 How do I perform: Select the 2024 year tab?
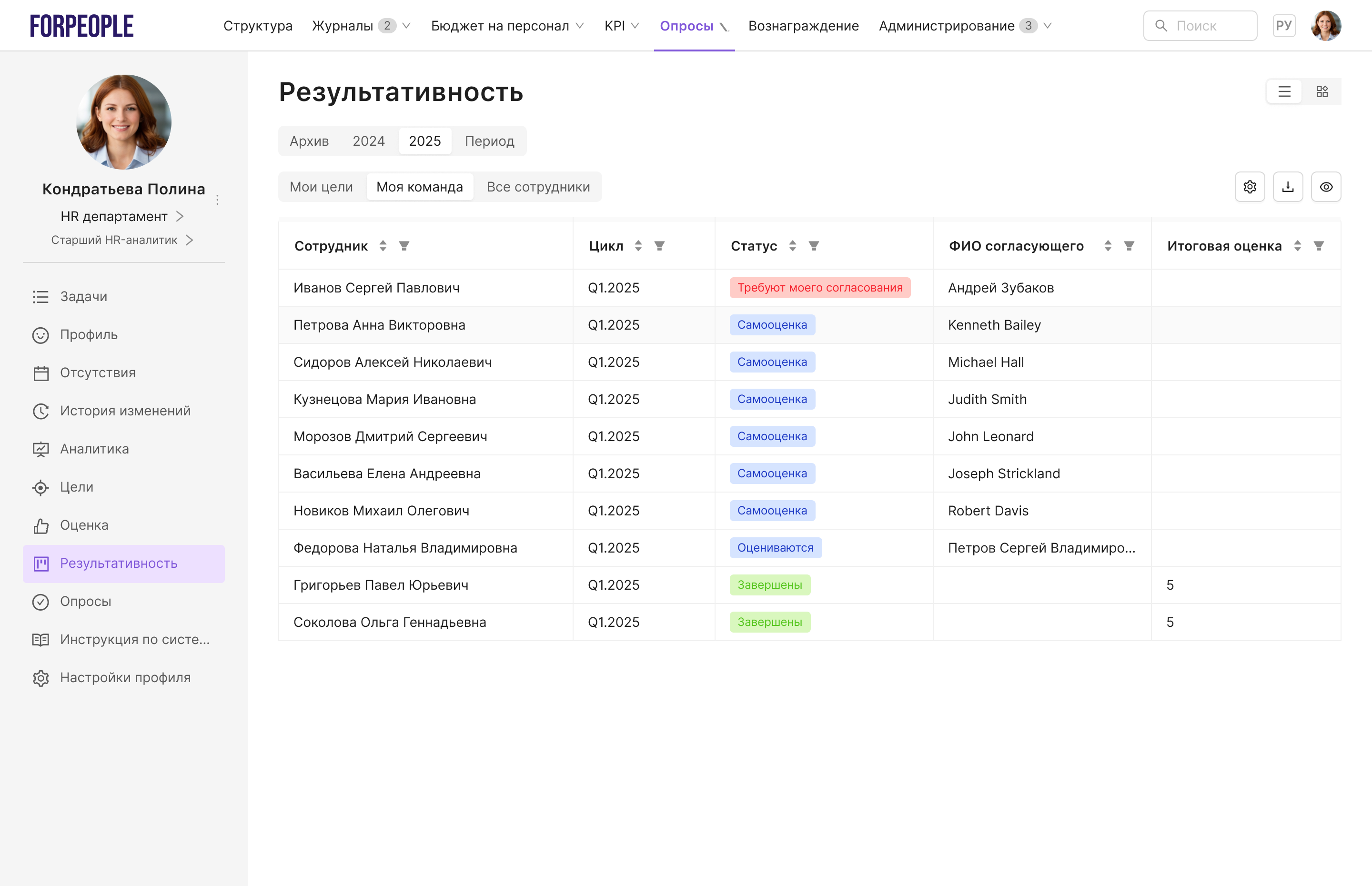368,141
